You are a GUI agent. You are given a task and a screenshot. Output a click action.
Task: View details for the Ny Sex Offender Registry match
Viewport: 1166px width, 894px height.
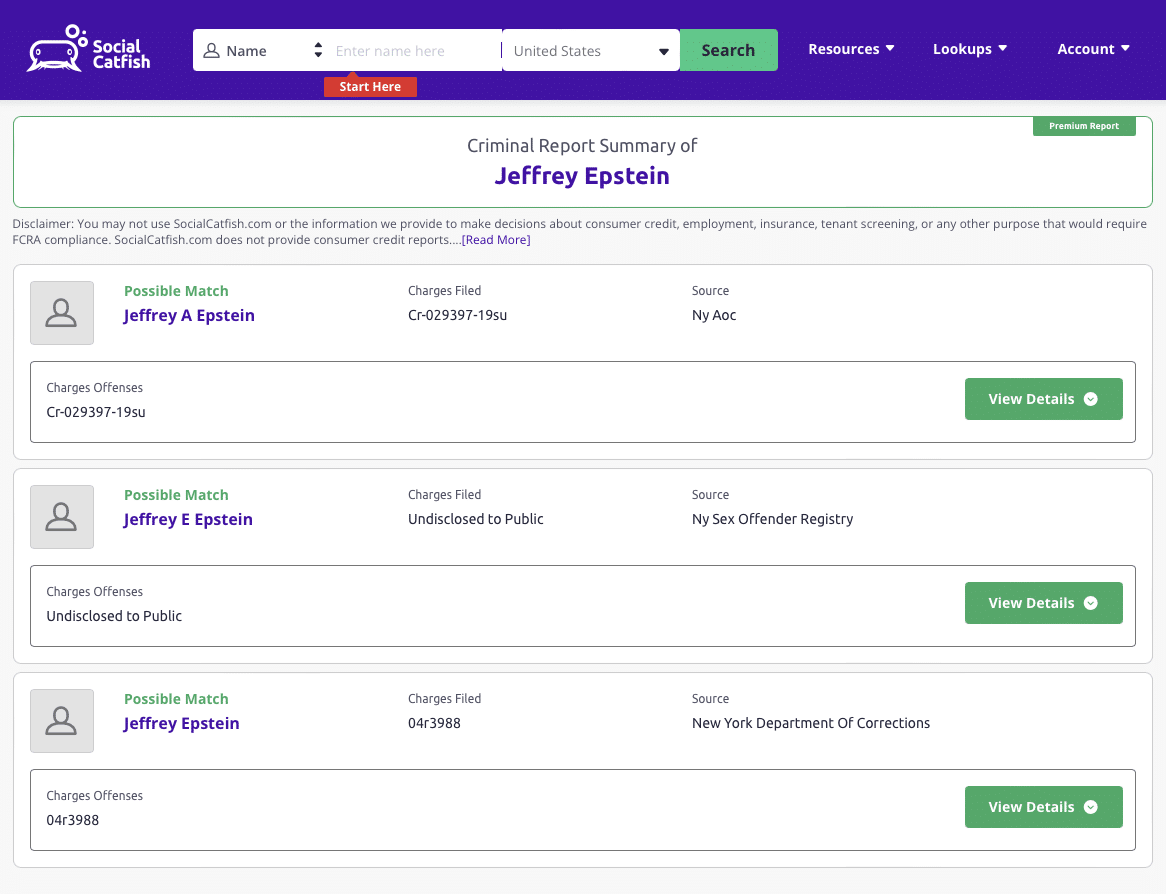1043,603
